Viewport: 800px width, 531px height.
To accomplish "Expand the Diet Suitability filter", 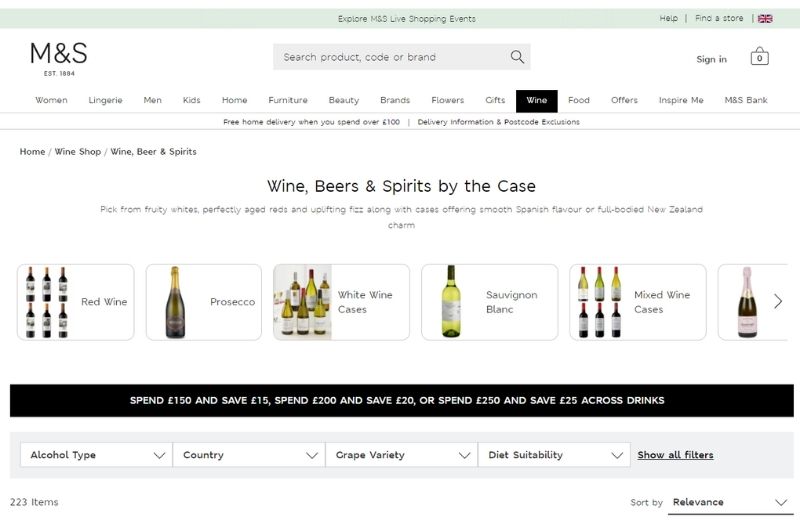I will pos(554,454).
